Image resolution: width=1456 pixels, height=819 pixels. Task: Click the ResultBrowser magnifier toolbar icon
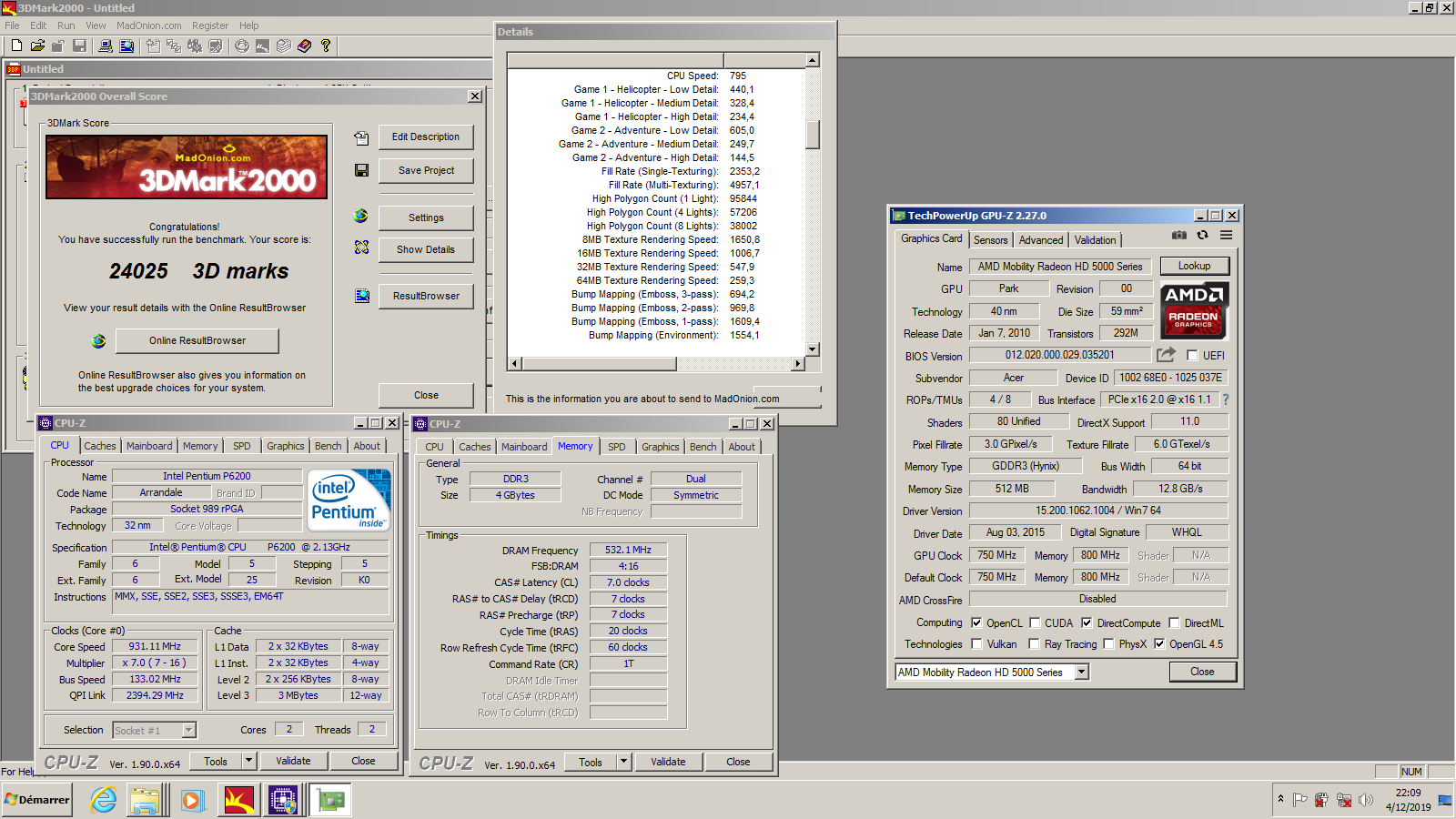pyautogui.click(x=126, y=45)
